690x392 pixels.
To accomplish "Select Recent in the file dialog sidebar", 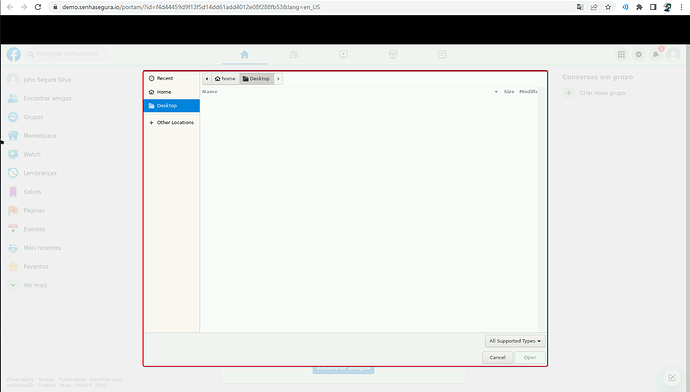I will (x=172, y=78).
